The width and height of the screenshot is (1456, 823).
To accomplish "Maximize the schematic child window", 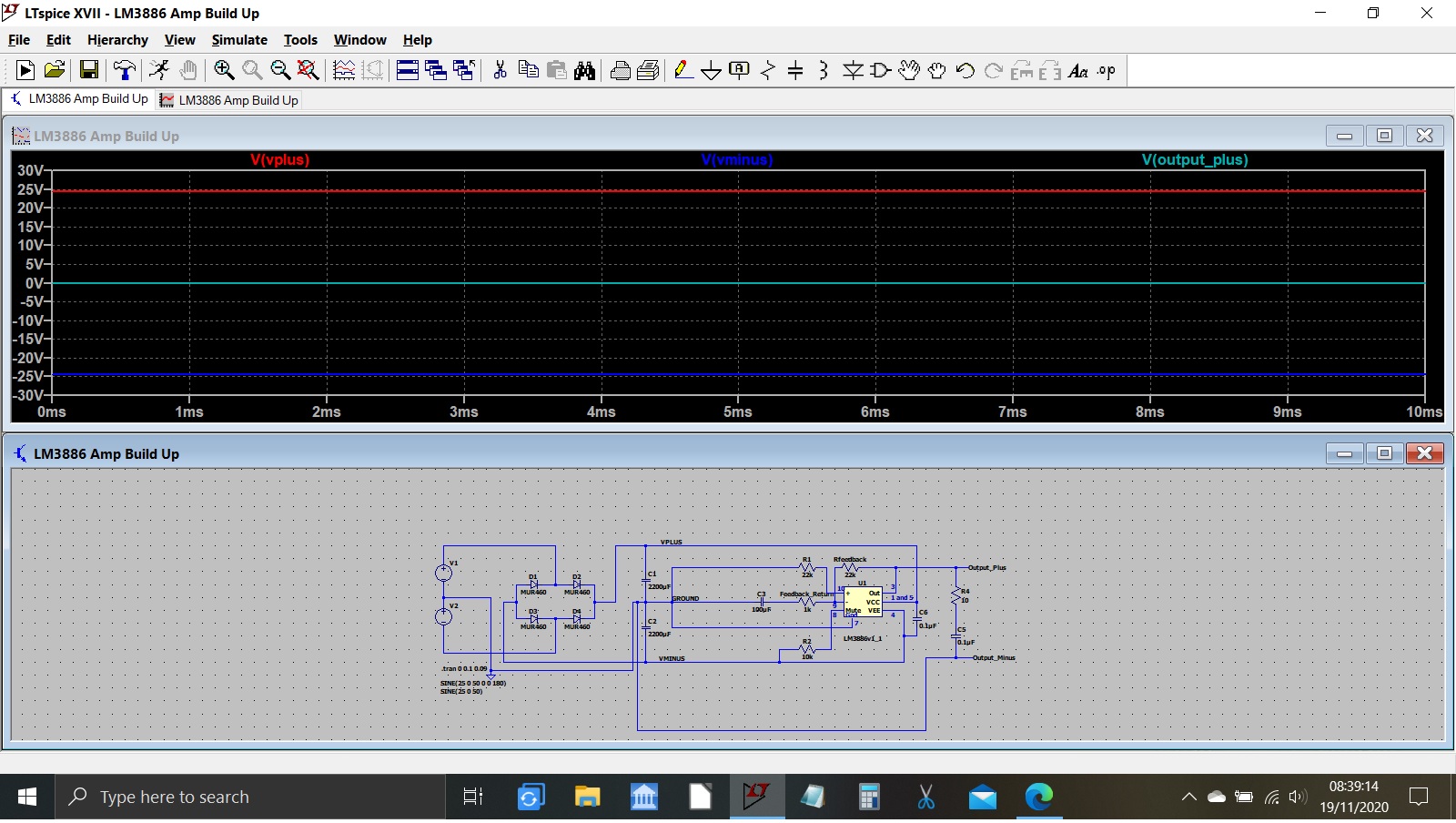I will (x=1384, y=453).
